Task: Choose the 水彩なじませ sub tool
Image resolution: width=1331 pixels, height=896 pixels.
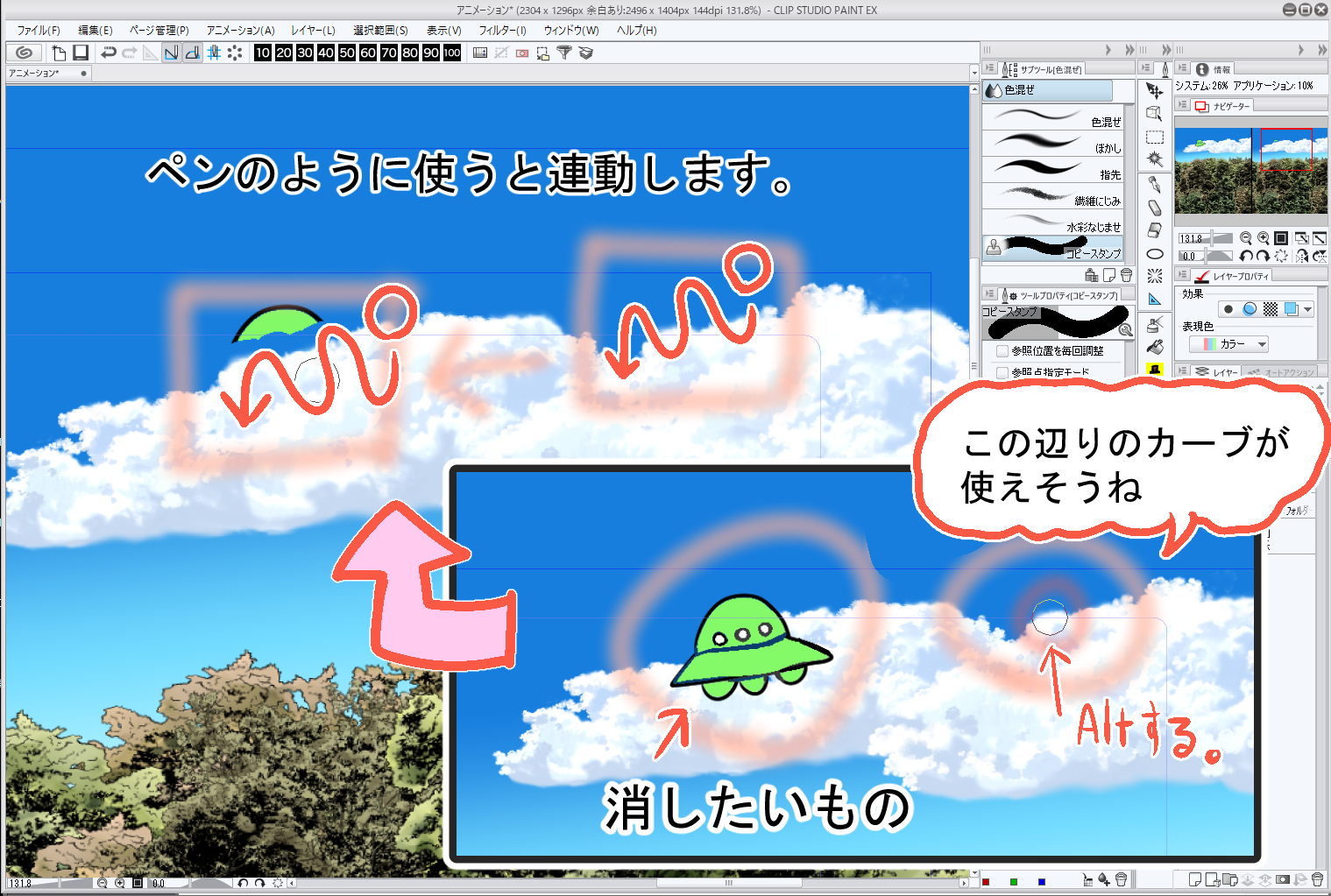Action: click(x=1053, y=222)
